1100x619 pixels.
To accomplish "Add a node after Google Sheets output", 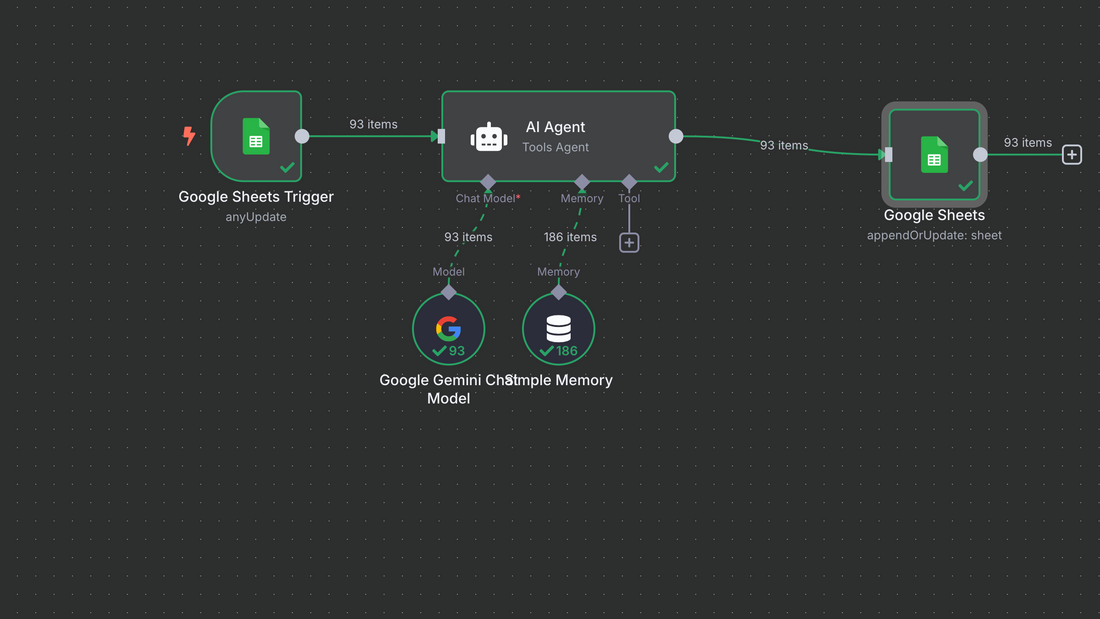I will click(1072, 155).
